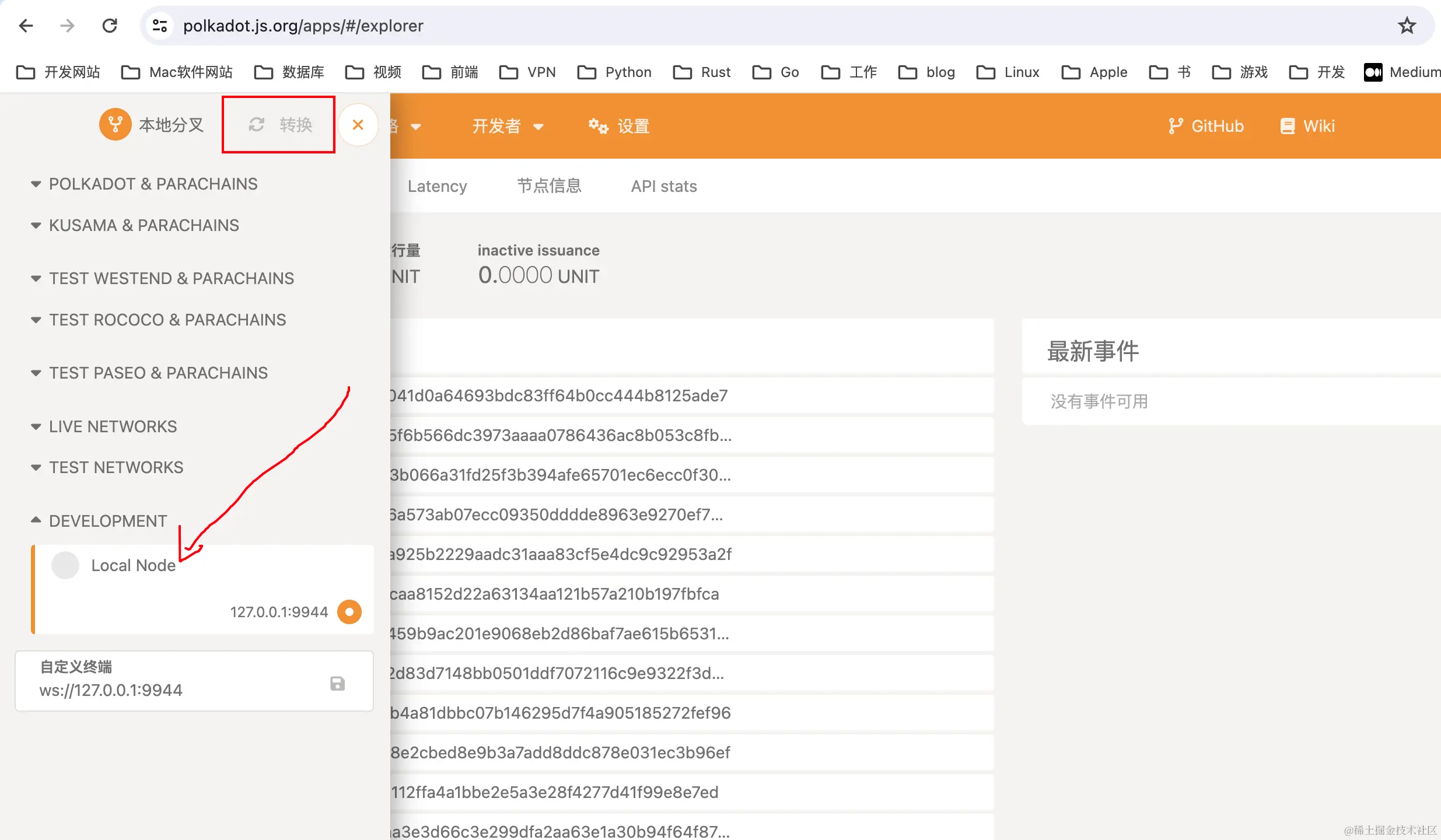Click the orange fork logo icon
The height and width of the screenshot is (840, 1441).
pyautogui.click(x=115, y=124)
